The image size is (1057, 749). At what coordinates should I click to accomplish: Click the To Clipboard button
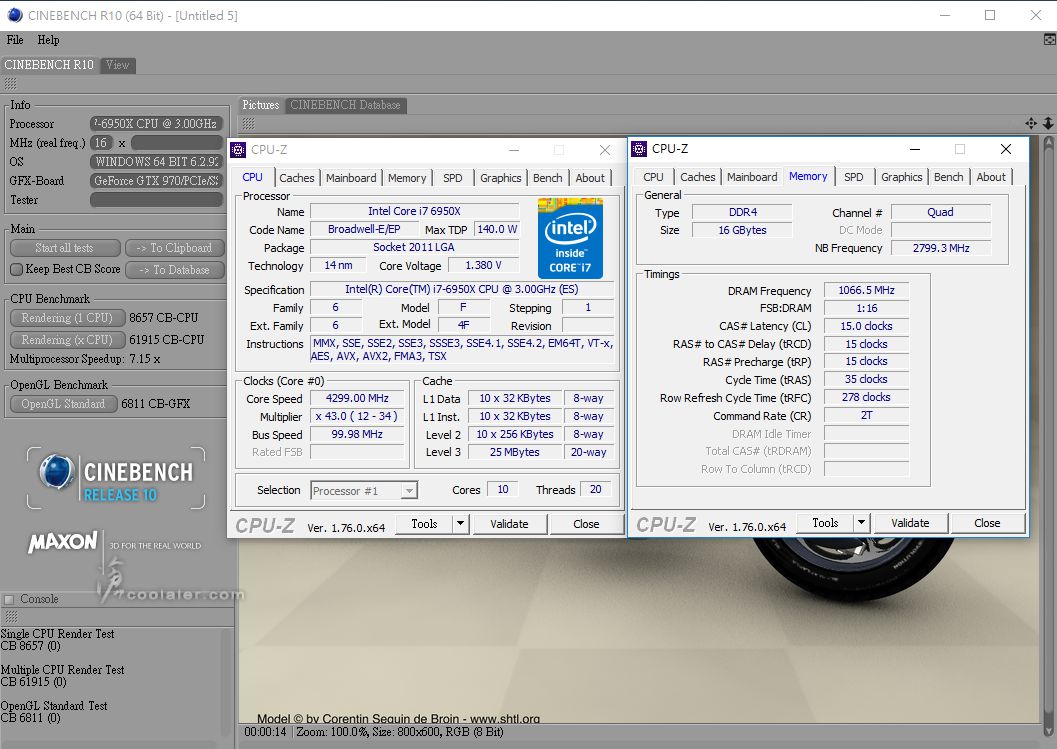pyautogui.click(x=175, y=248)
